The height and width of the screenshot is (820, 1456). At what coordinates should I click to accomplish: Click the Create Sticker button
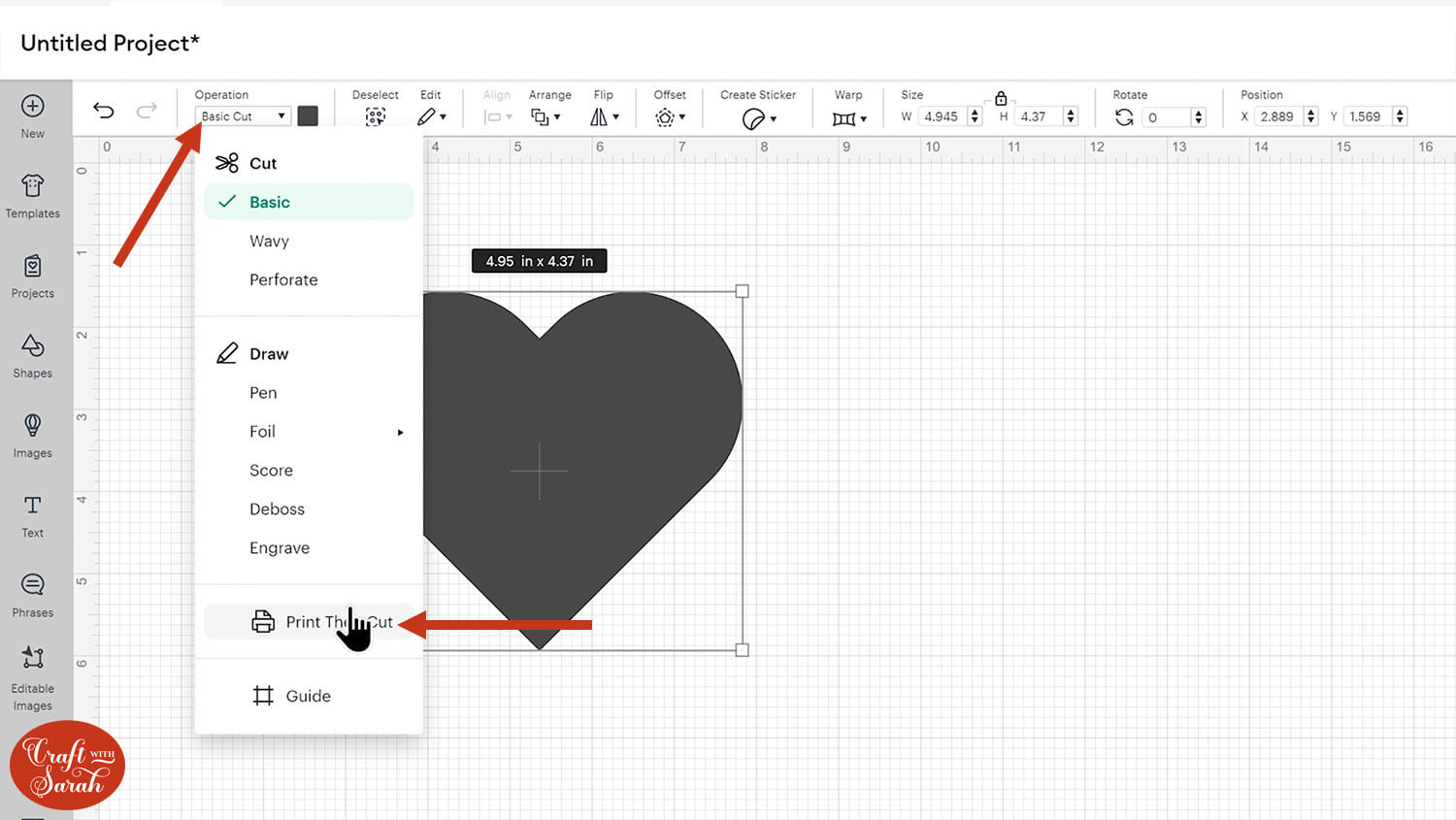click(758, 118)
